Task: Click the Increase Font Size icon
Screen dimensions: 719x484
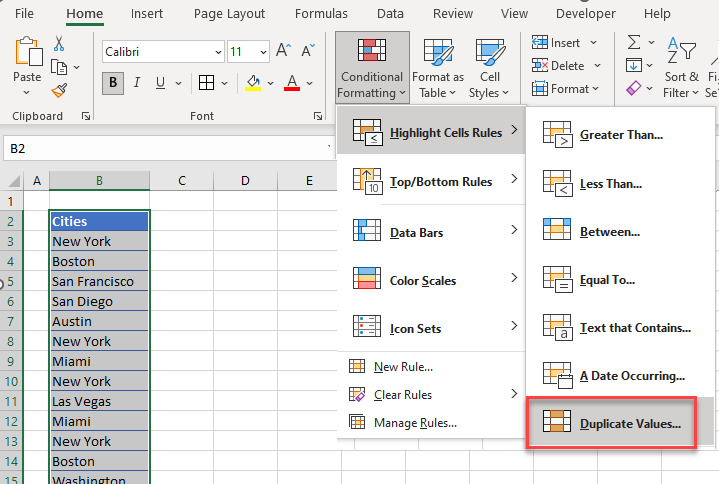Action: pyautogui.click(x=283, y=51)
